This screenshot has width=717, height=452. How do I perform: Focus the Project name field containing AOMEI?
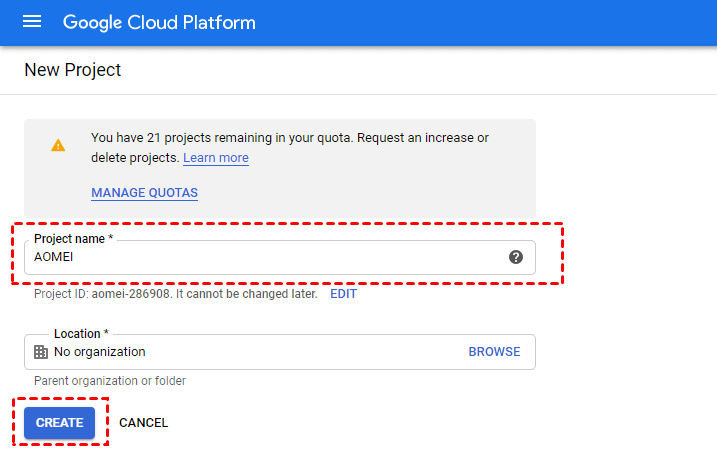pos(260,257)
